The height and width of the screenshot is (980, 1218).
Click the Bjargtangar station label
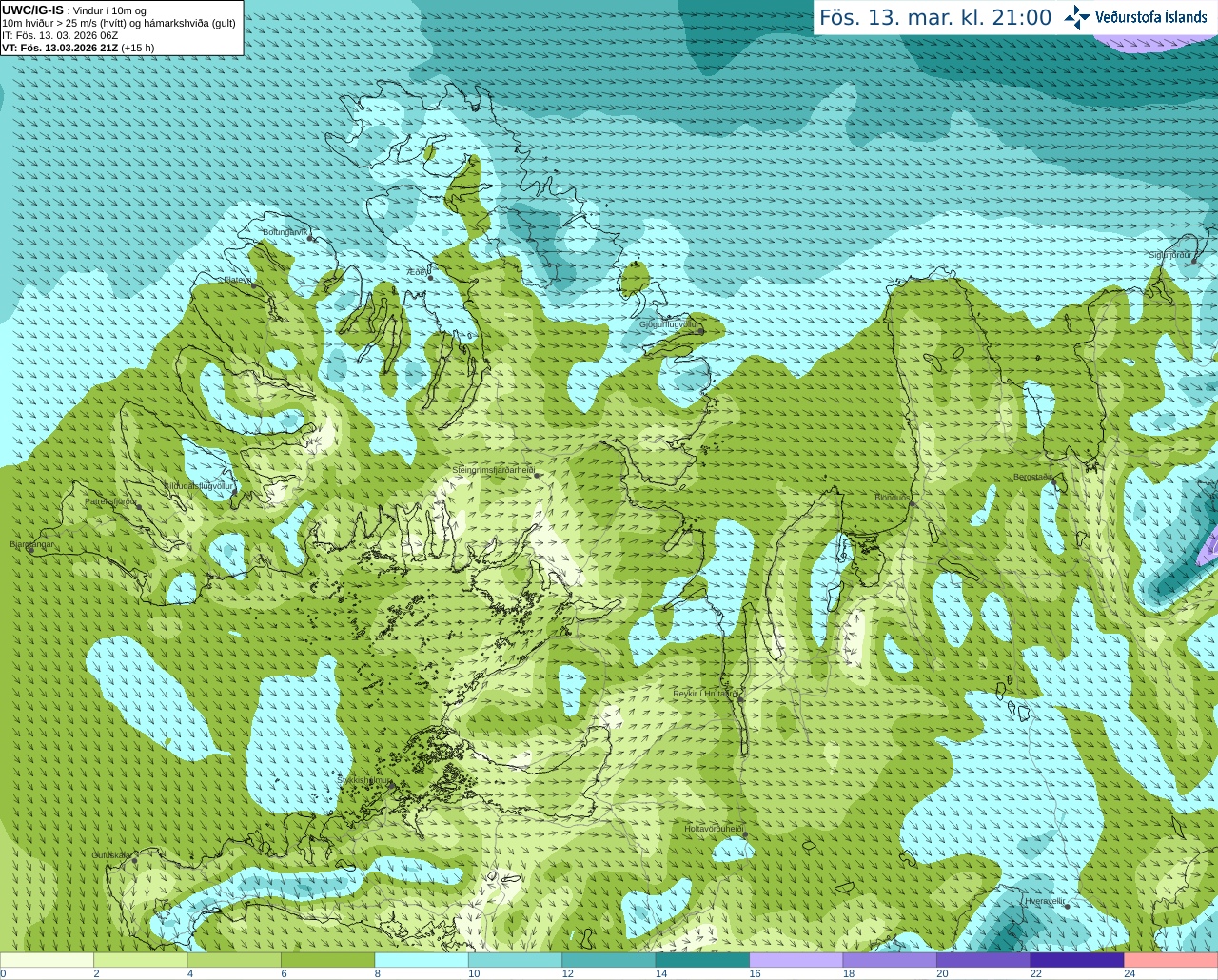(x=32, y=544)
